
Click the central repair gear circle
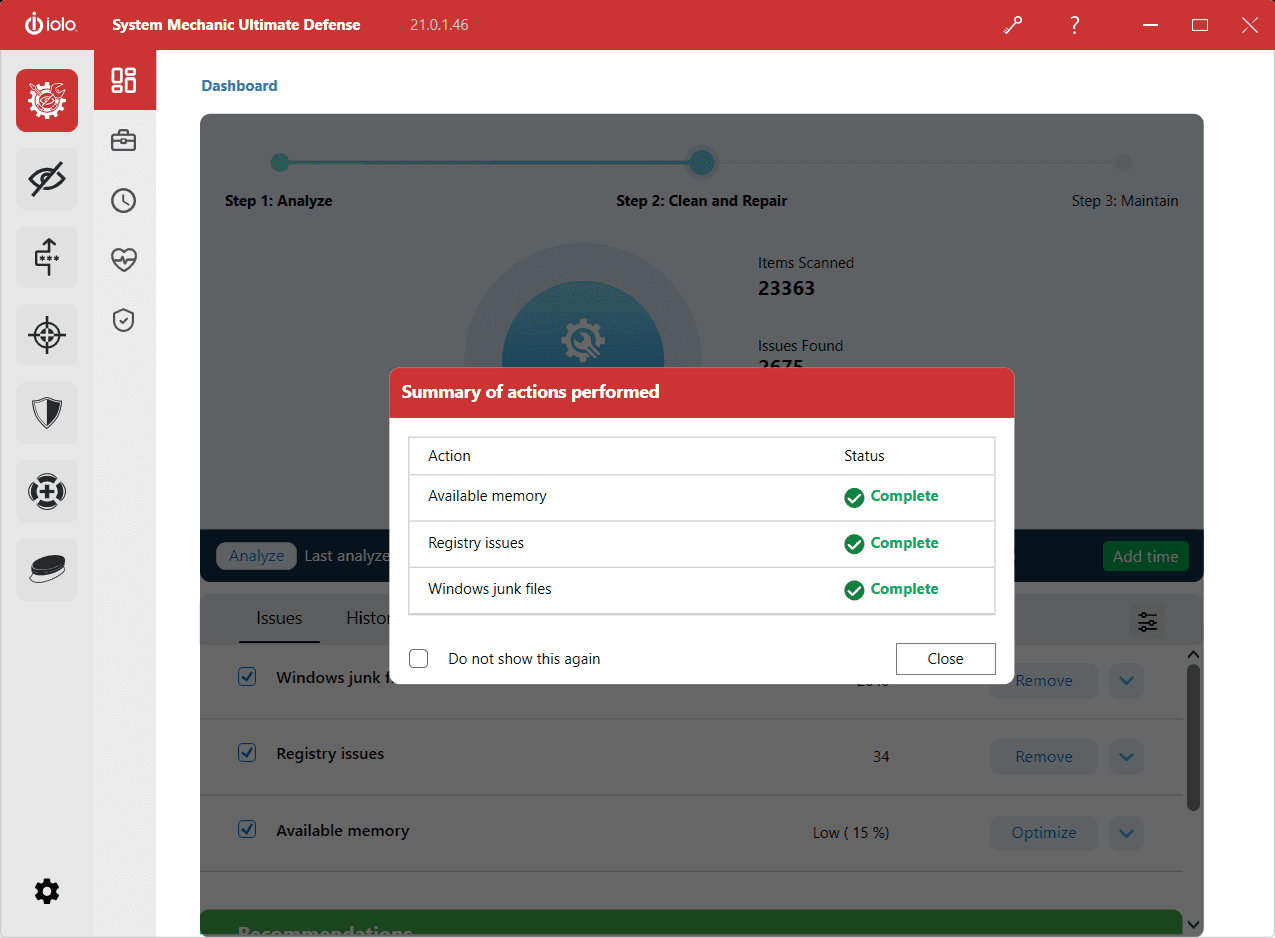click(x=582, y=340)
